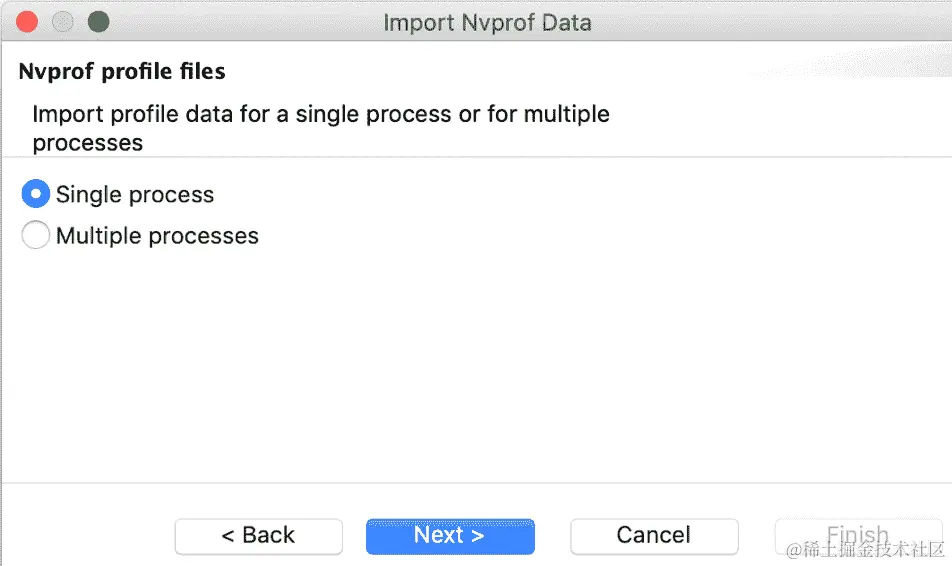The image size is (952, 566).
Task: Click the empty area below the radio options
Action: [x=476, y=364]
